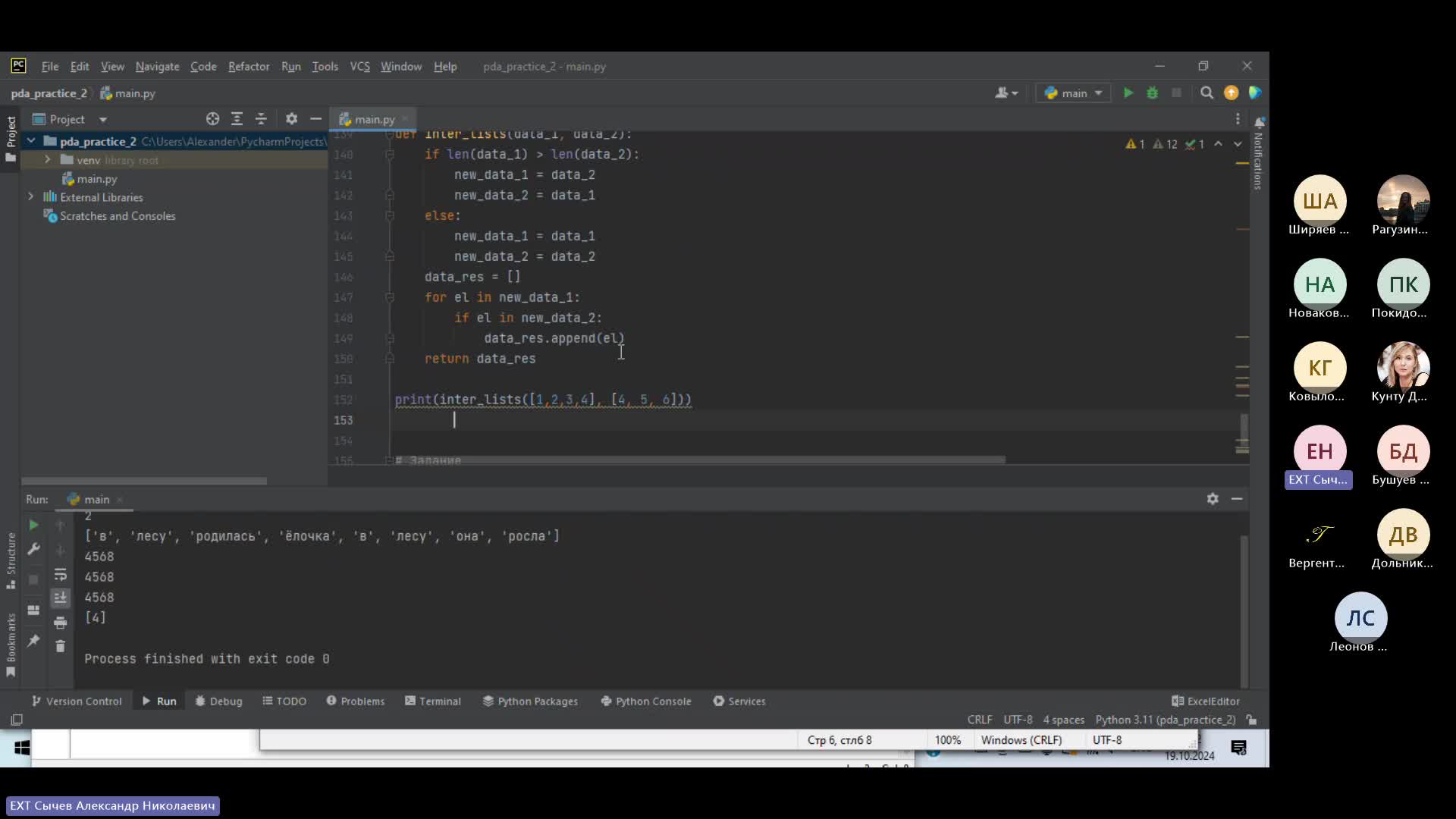Toggle scroll to end in Run console
The image size is (1456, 819).
[x=61, y=598]
